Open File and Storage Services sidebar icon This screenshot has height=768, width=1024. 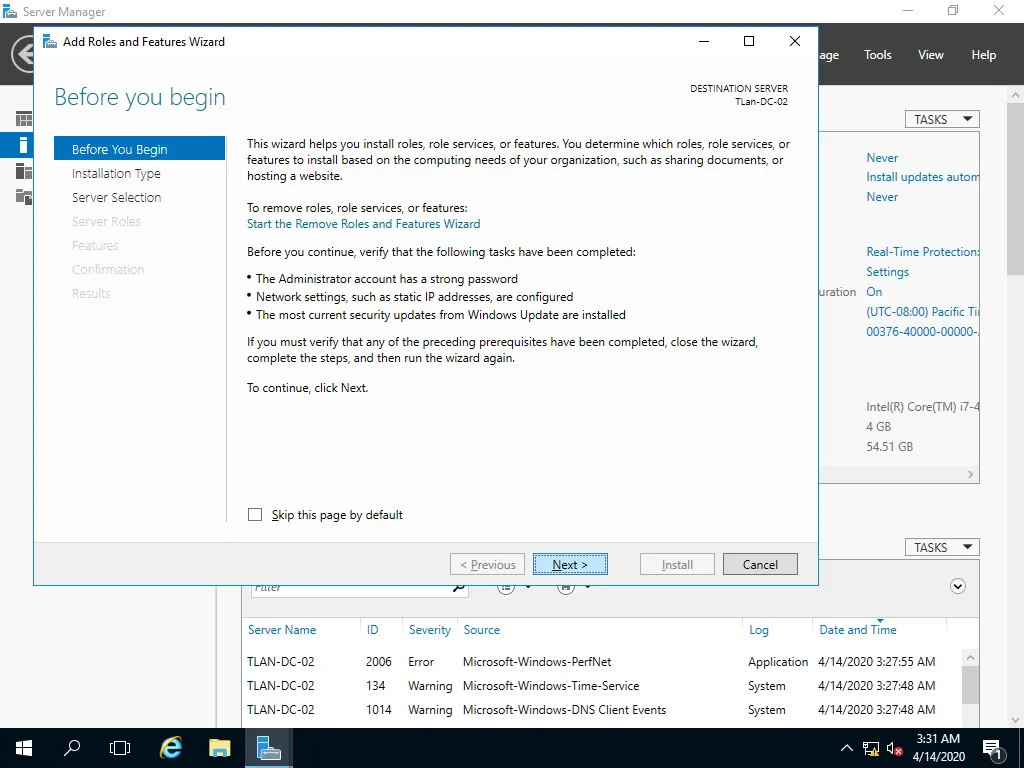pyautogui.click(x=24, y=196)
